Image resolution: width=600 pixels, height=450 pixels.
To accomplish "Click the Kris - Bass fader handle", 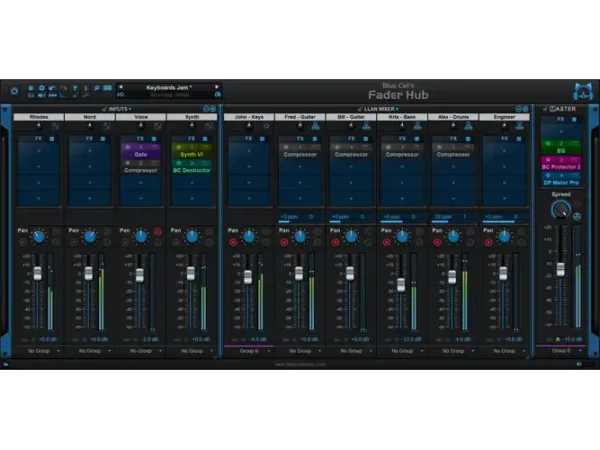I will tap(401, 285).
